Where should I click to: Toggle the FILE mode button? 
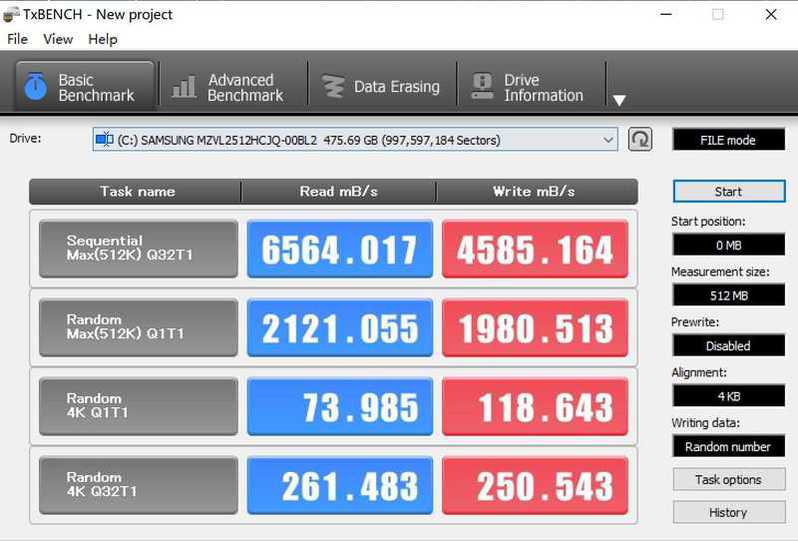(x=728, y=140)
